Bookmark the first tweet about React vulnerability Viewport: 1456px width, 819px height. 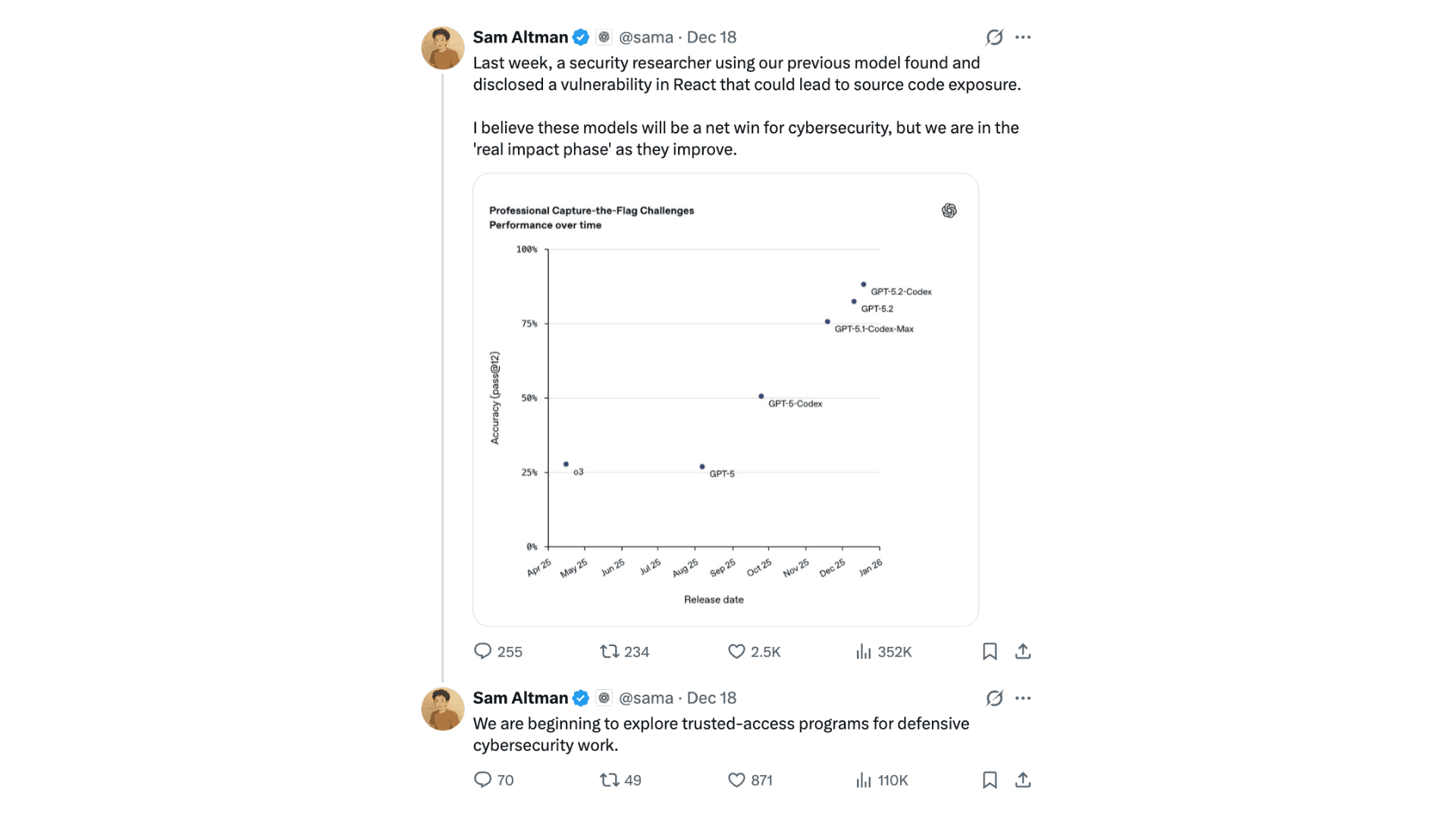[990, 651]
